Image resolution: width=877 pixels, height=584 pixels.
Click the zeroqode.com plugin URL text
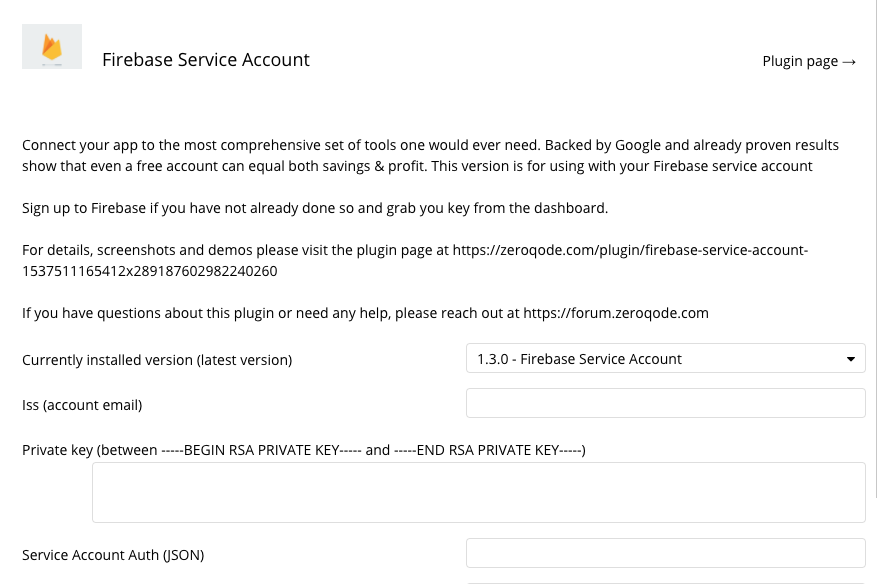[630, 250]
